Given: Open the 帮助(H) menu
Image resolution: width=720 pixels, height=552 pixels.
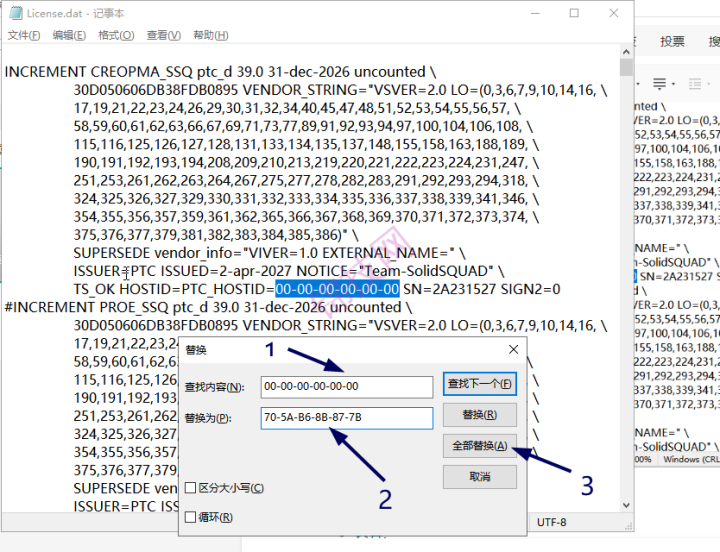Looking at the screenshot, I should [211, 35].
